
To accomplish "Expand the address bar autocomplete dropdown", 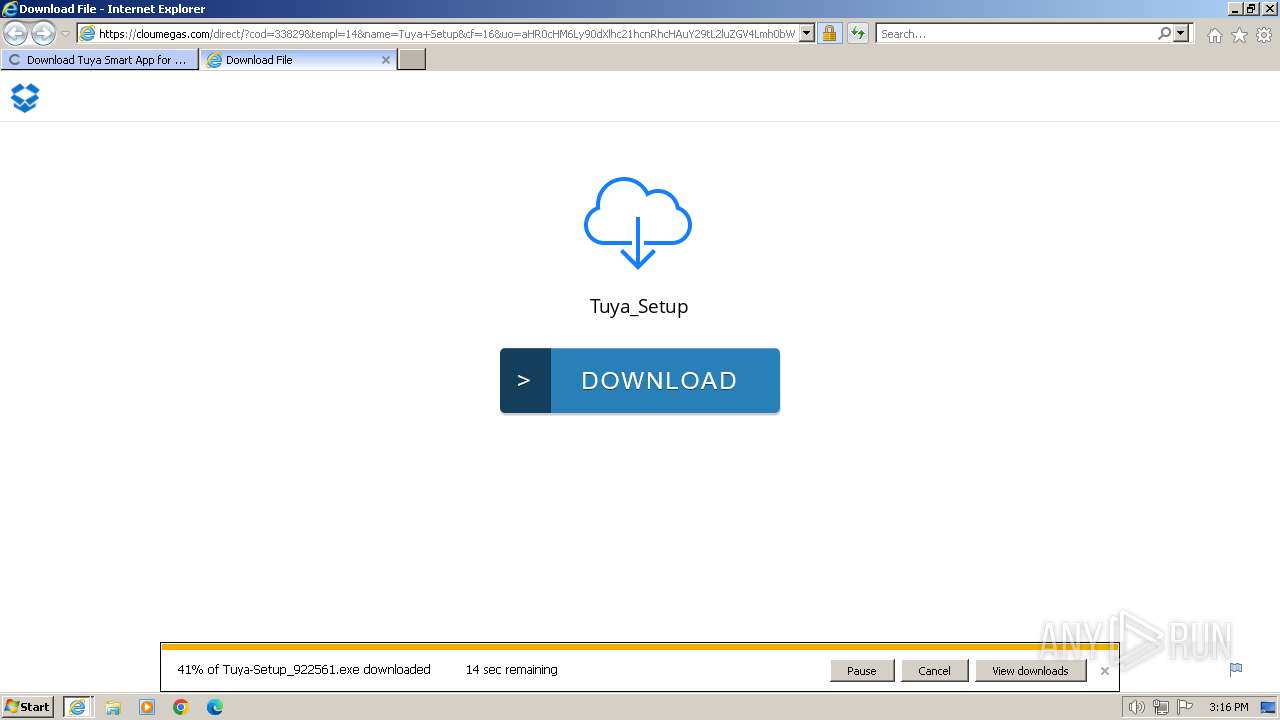I will pyautogui.click(x=807, y=34).
